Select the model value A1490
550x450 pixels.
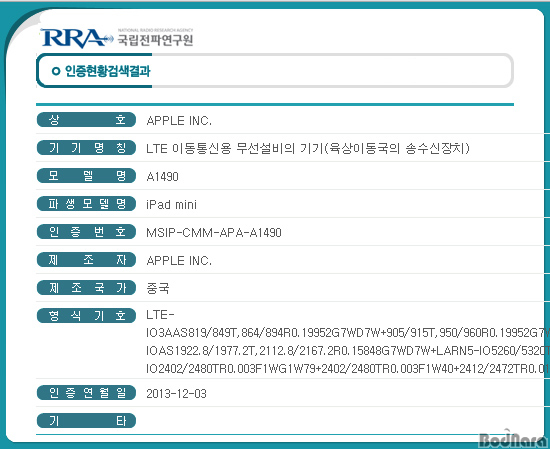point(162,176)
